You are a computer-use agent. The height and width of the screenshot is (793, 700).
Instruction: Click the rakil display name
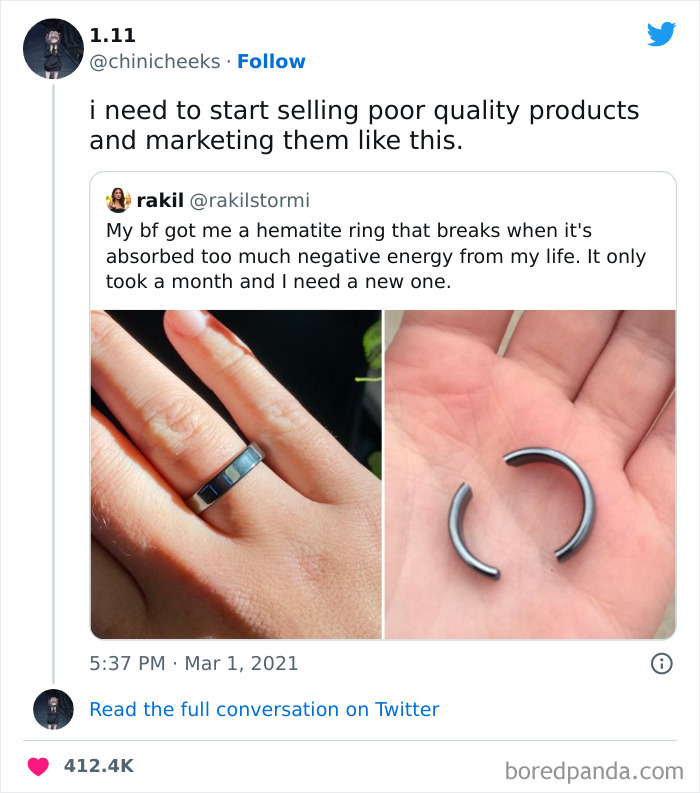tap(158, 201)
